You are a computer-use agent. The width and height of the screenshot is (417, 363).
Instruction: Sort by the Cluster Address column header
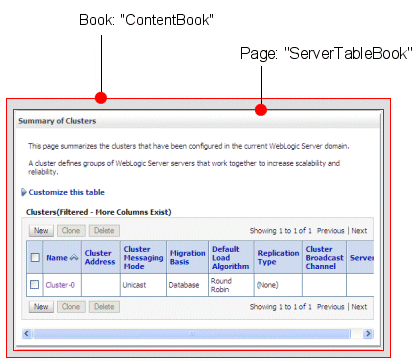click(100, 257)
